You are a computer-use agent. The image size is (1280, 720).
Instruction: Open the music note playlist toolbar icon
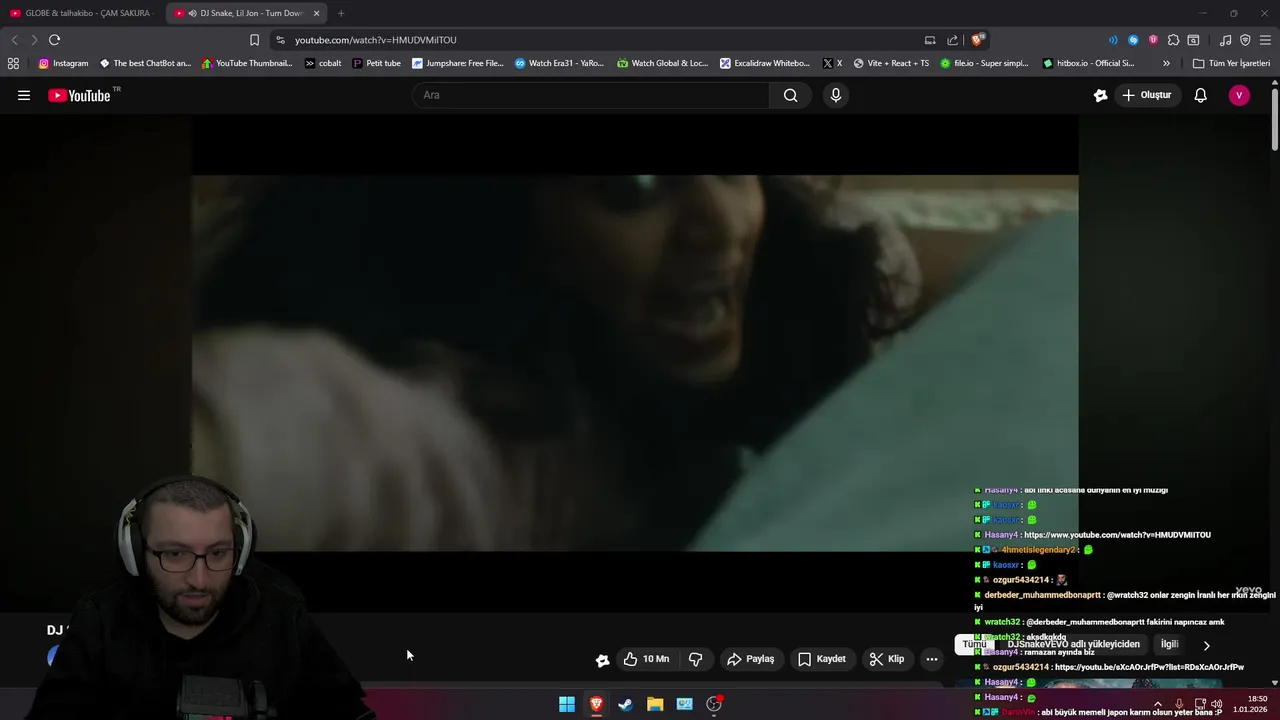click(x=1225, y=40)
